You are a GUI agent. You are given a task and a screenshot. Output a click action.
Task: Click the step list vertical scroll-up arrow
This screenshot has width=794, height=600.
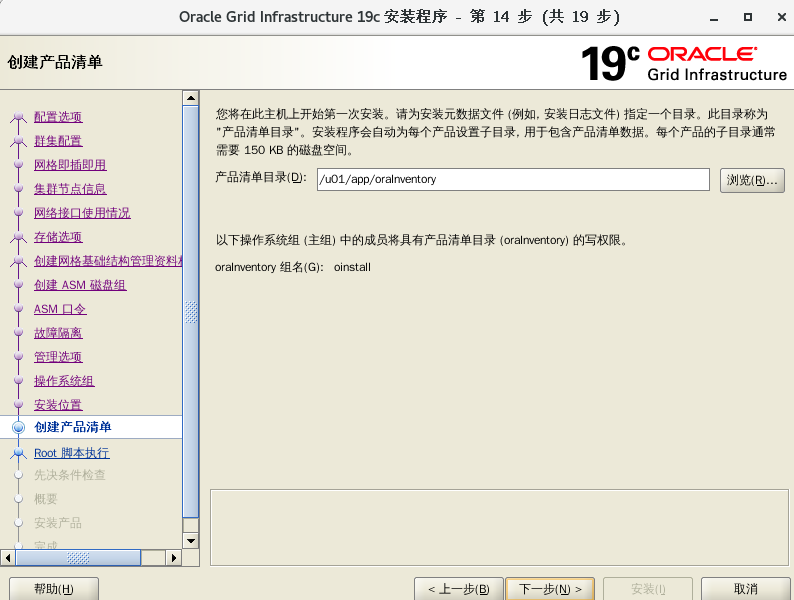[191, 98]
